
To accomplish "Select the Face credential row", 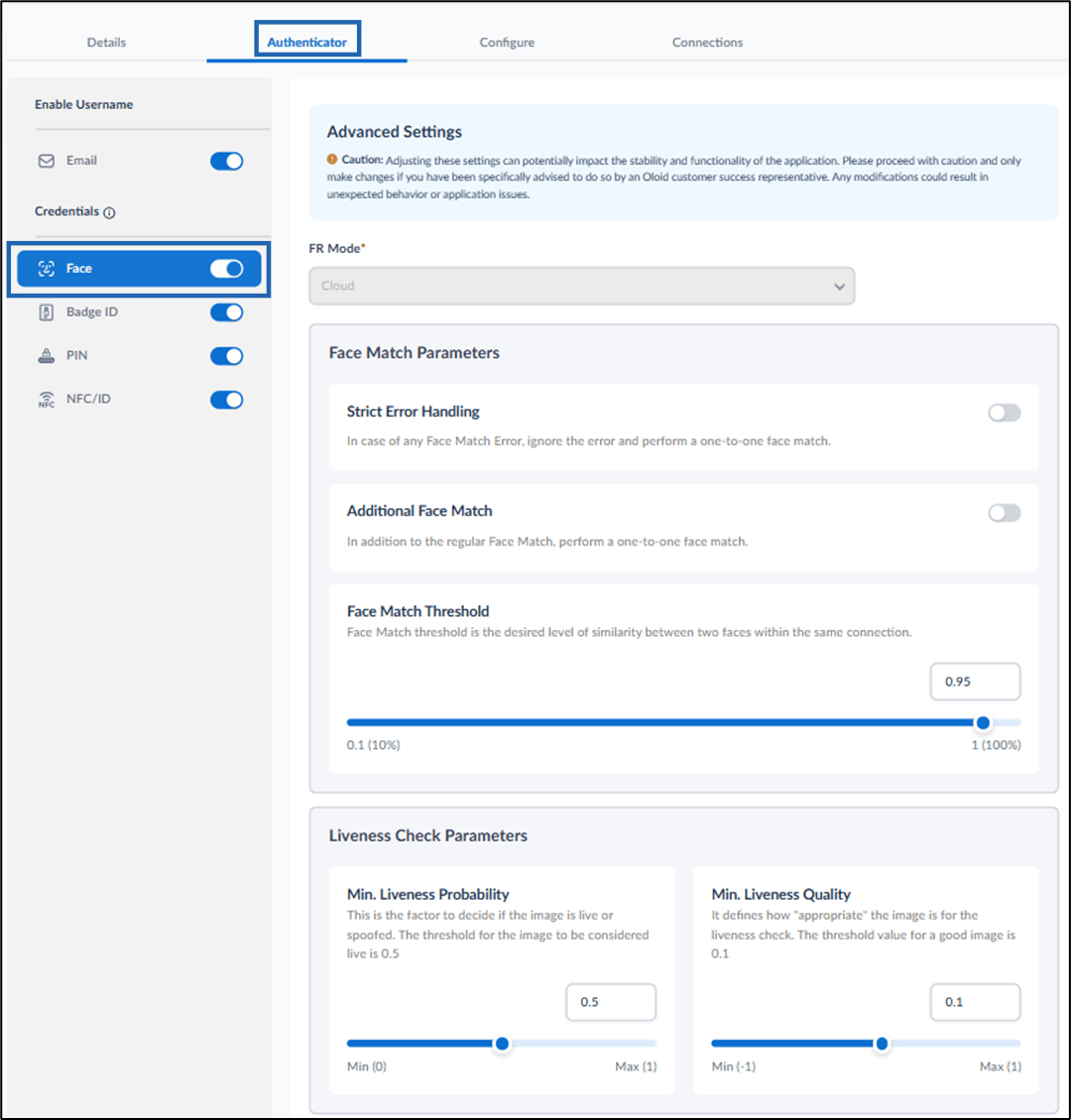I will (x=139, y=269).
